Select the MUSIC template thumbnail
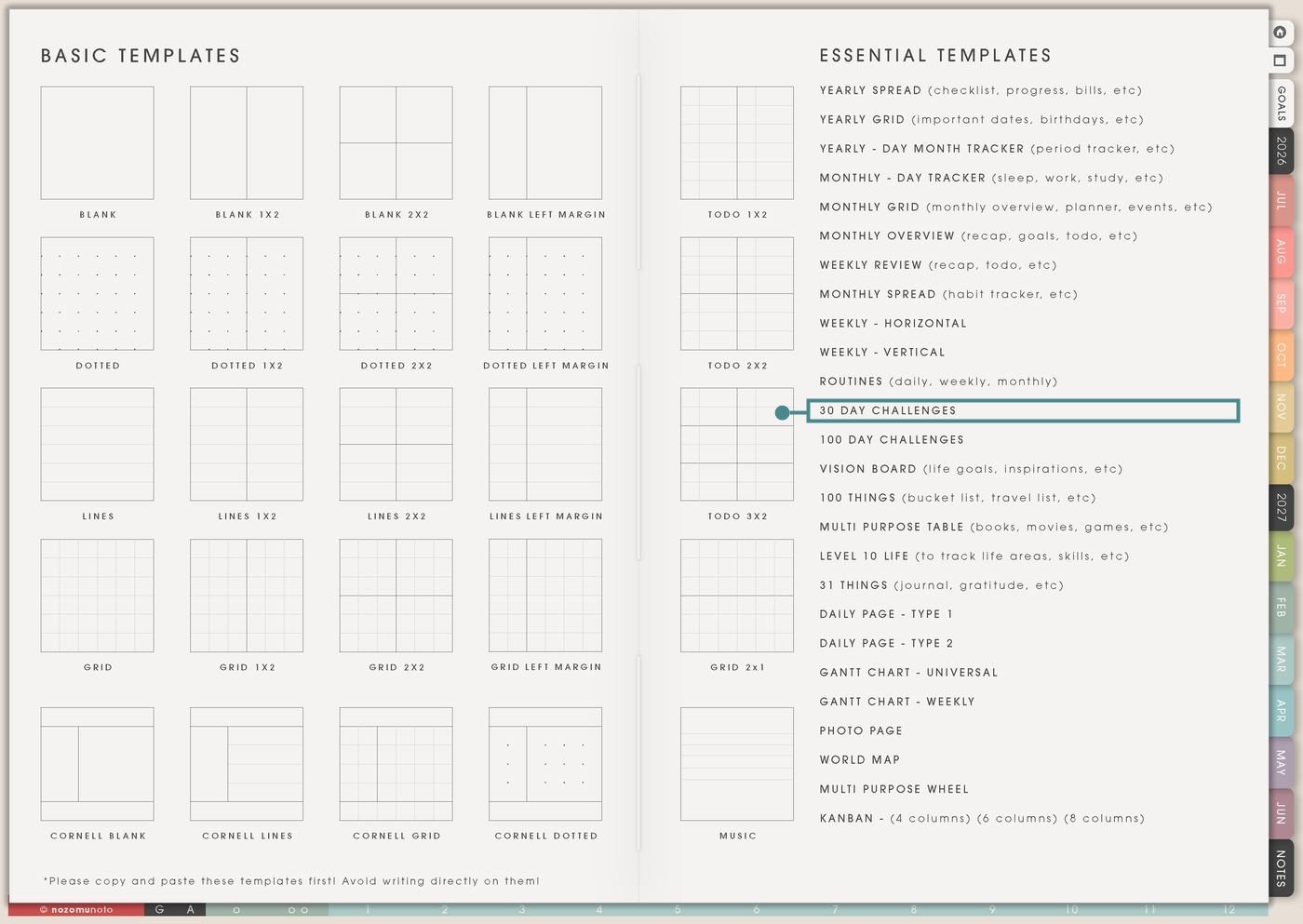1303x924 pixels. (x=737, y=764)
